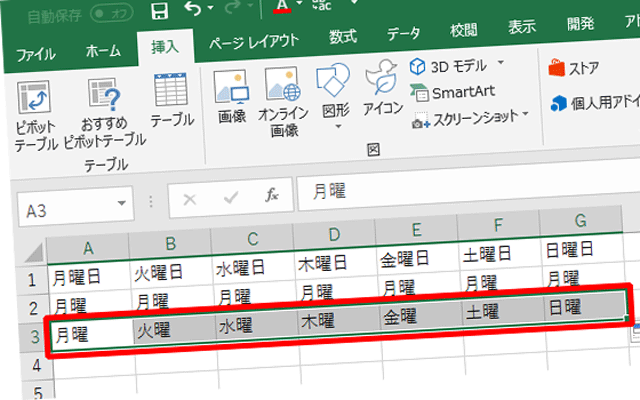Click cell G3 containing 日曜
The width and height of the screenshot is (640, 400).
click(586, 306)
